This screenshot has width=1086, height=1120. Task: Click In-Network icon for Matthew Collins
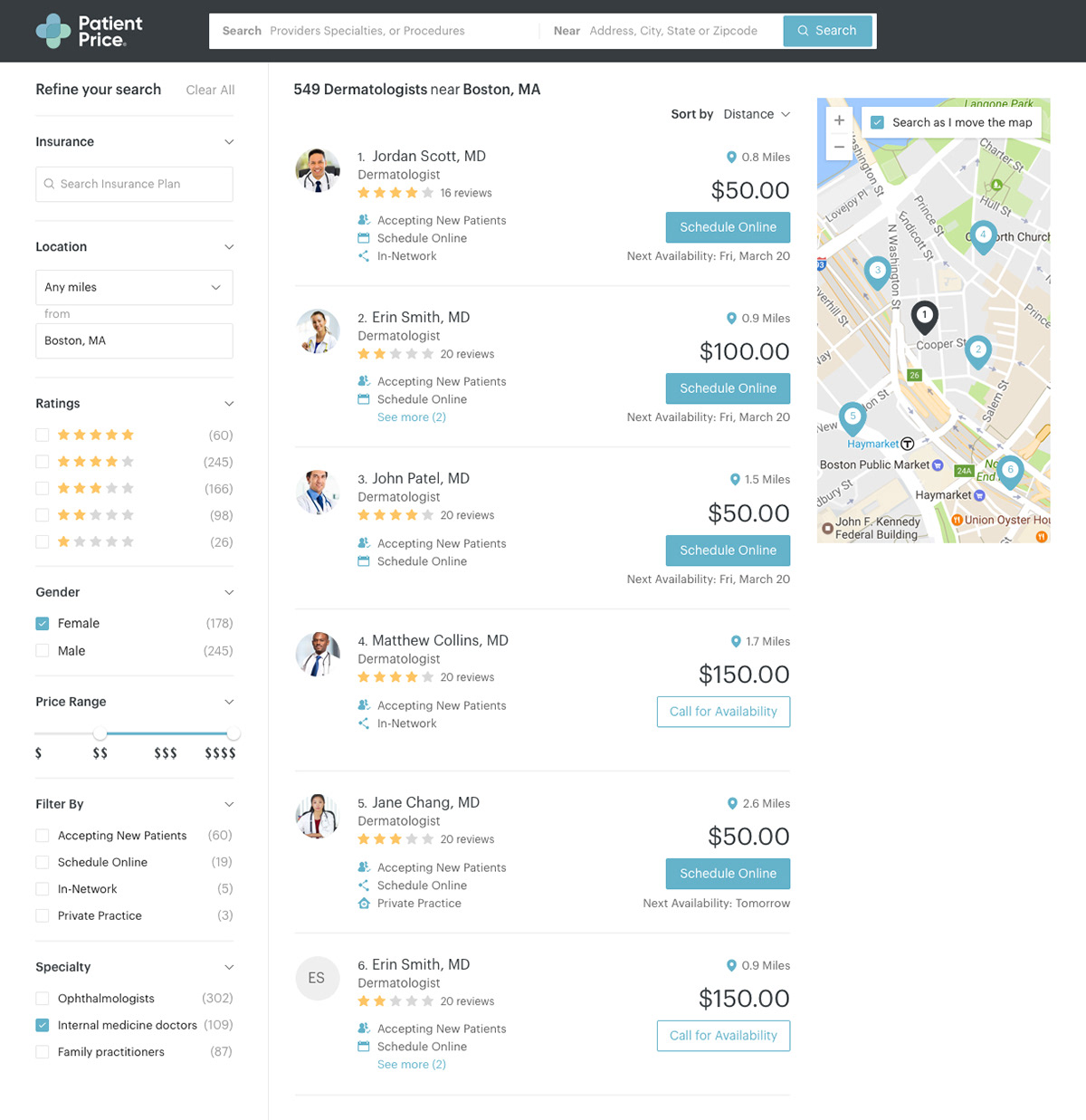364,723
